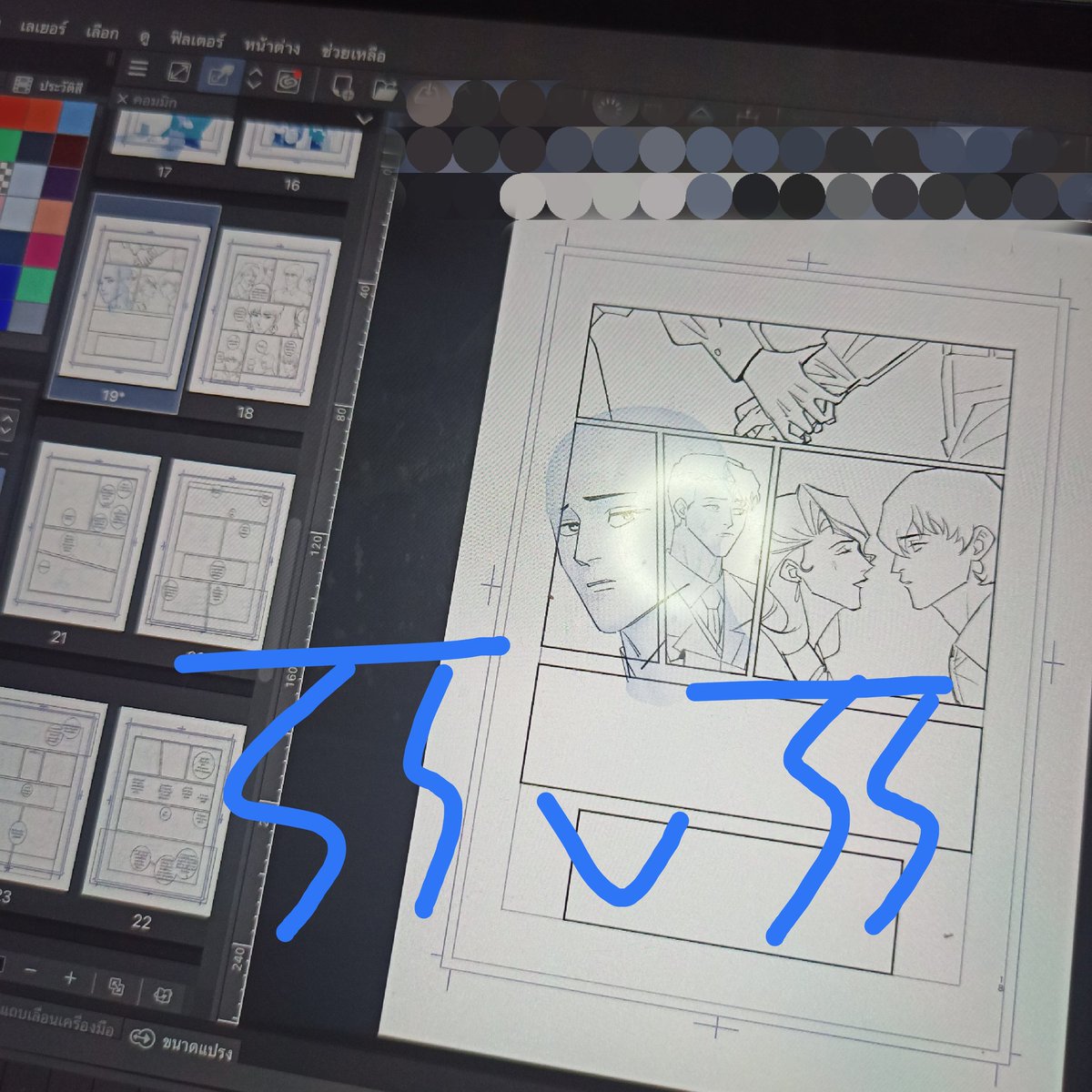
Task: Switch to the ประวัติสี tab
Action: [60, 87]
